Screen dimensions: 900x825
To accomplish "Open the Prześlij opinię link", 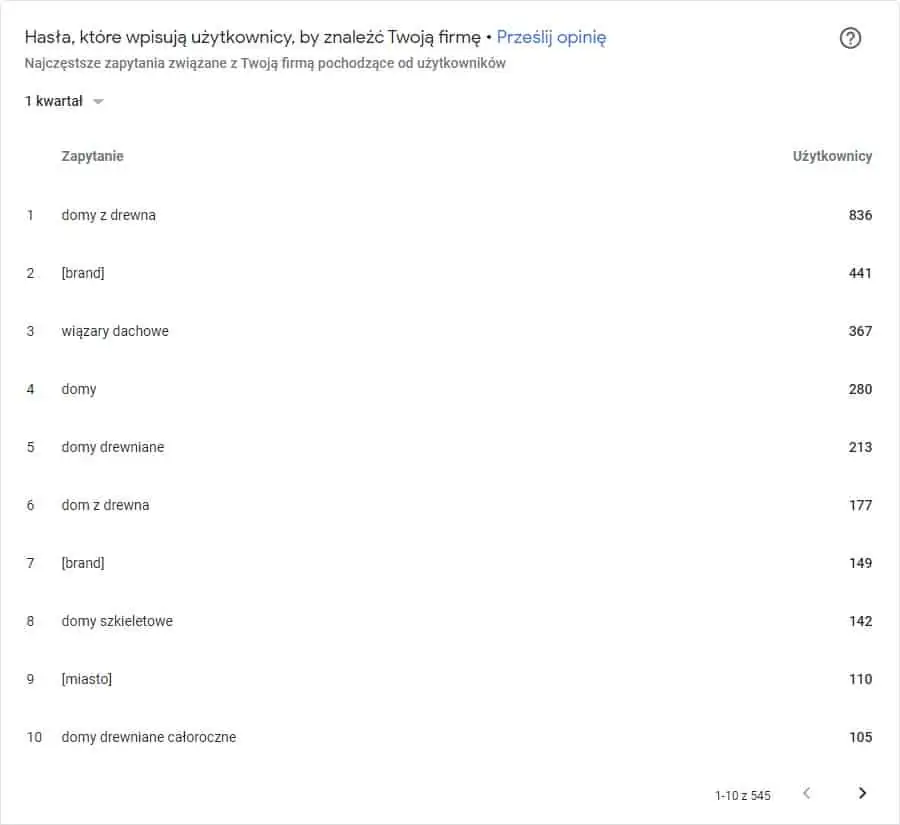I will (x=551, y=37).
